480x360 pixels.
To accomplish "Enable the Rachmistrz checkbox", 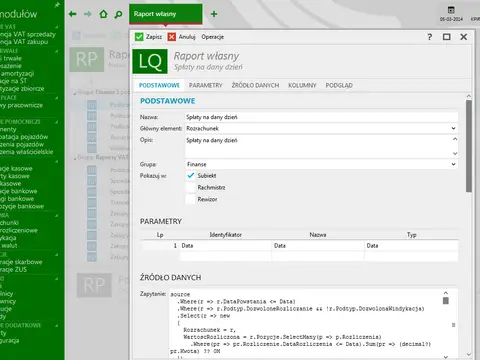I will pos(191,188).
